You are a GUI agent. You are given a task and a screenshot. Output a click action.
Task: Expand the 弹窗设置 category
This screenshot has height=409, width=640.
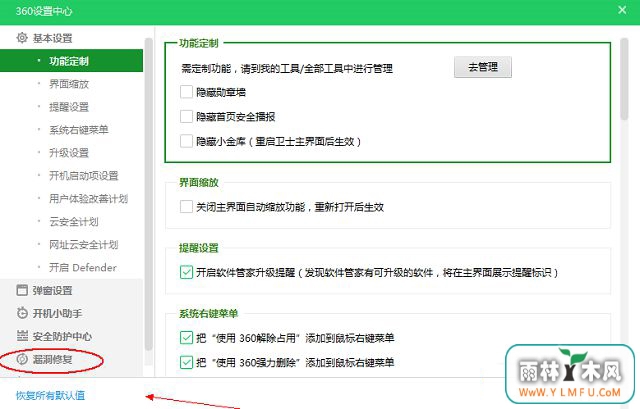[x=52, y=290]
